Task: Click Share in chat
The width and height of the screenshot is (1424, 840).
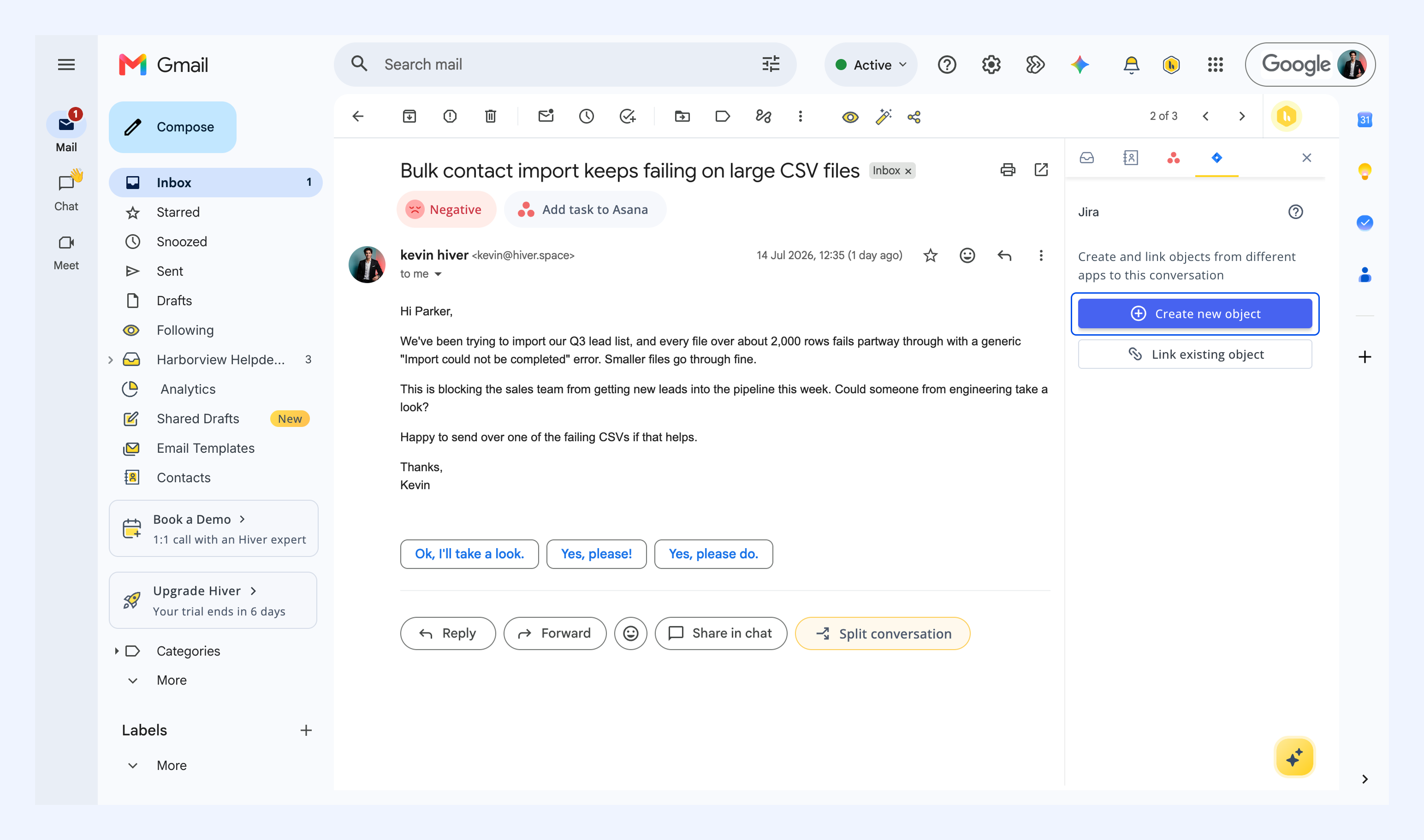Action: pos(721,633)
